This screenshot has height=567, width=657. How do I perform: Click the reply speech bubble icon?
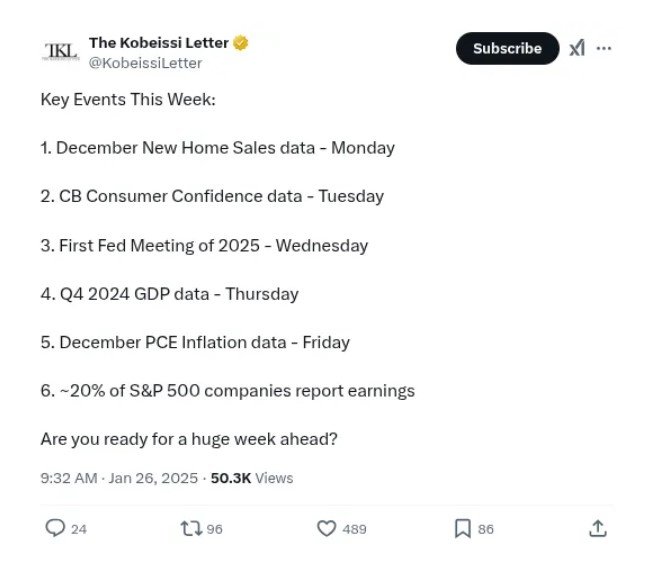coord(55,528)
